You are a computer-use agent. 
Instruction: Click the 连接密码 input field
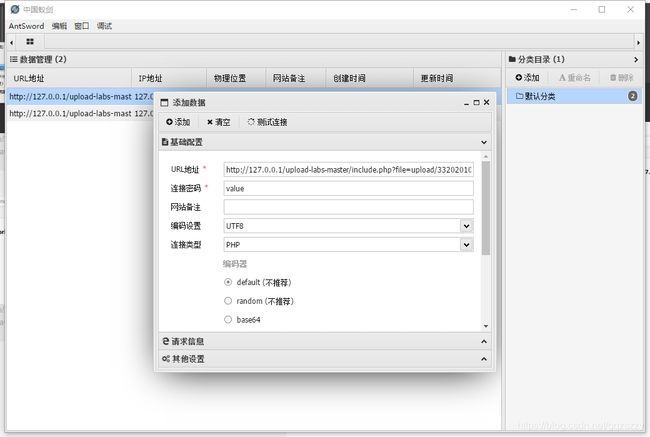coord(348,188)
